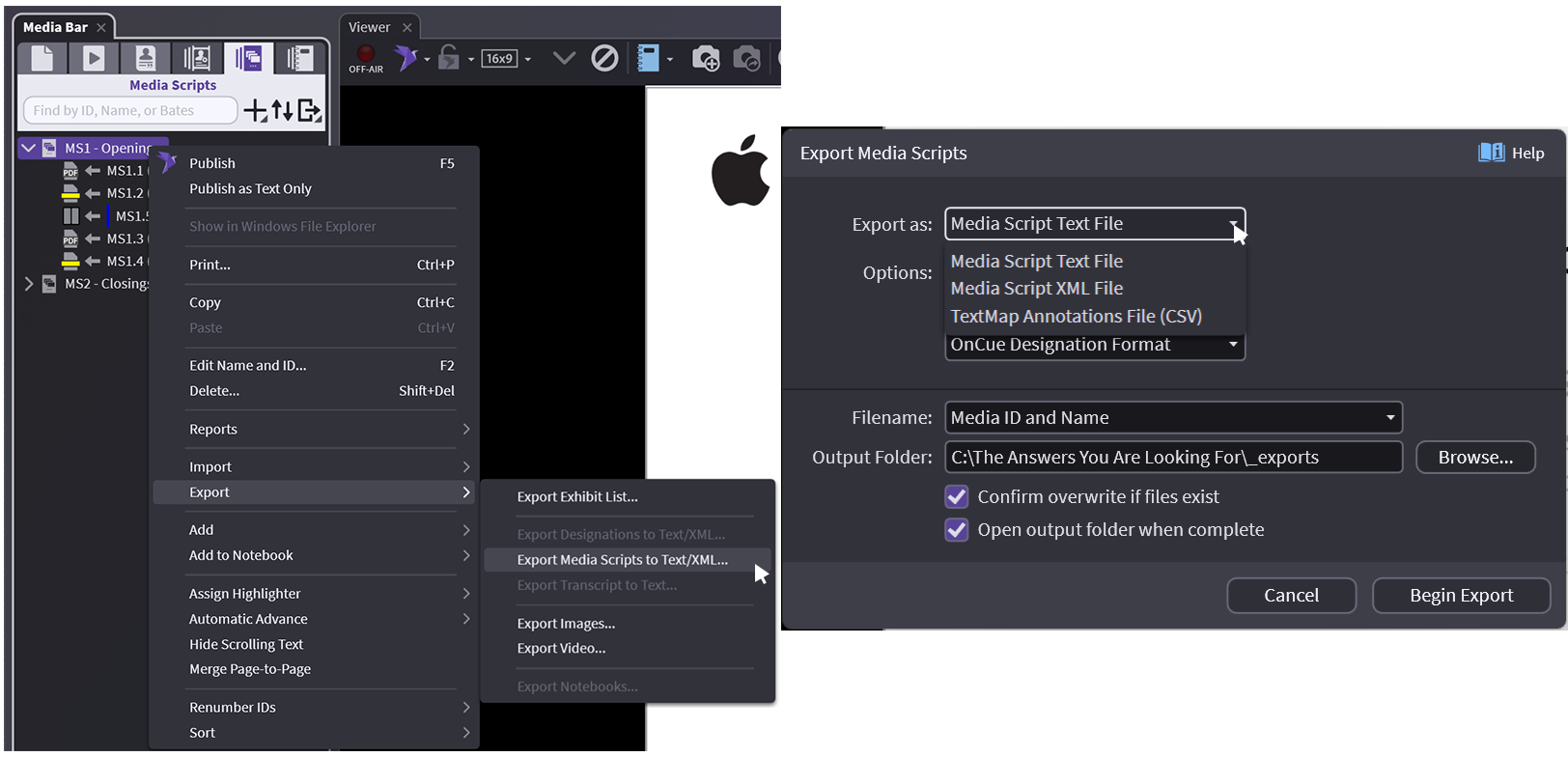Open the Transcripts tab icon with person
The height and width of the screenshot is (757, 1568).
[146, 59]
